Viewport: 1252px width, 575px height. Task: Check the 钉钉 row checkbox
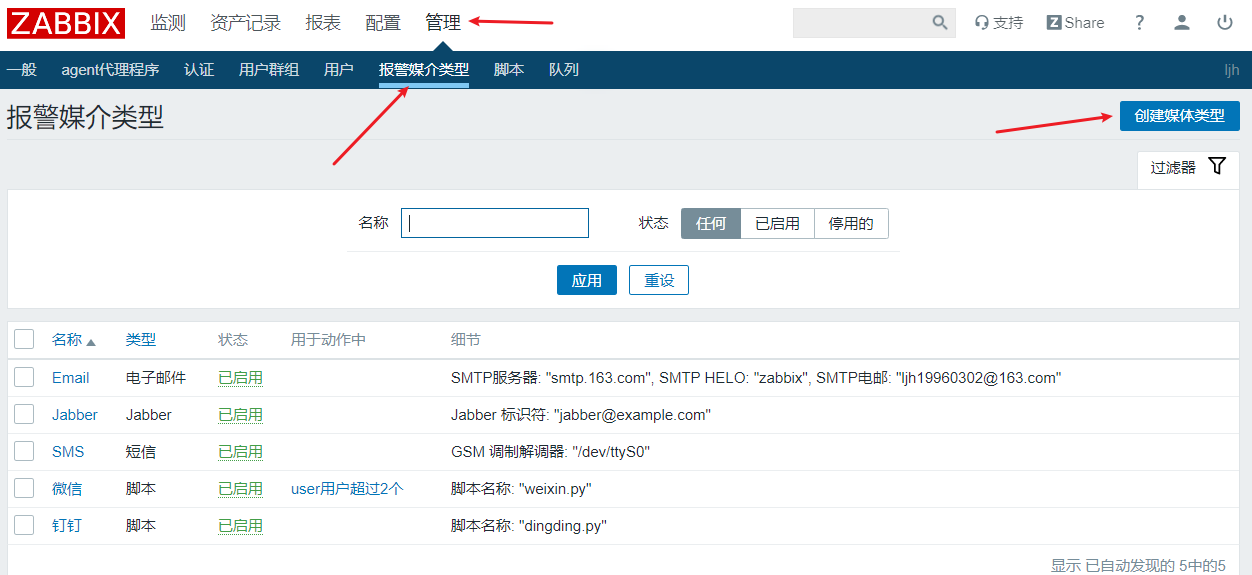24,525
